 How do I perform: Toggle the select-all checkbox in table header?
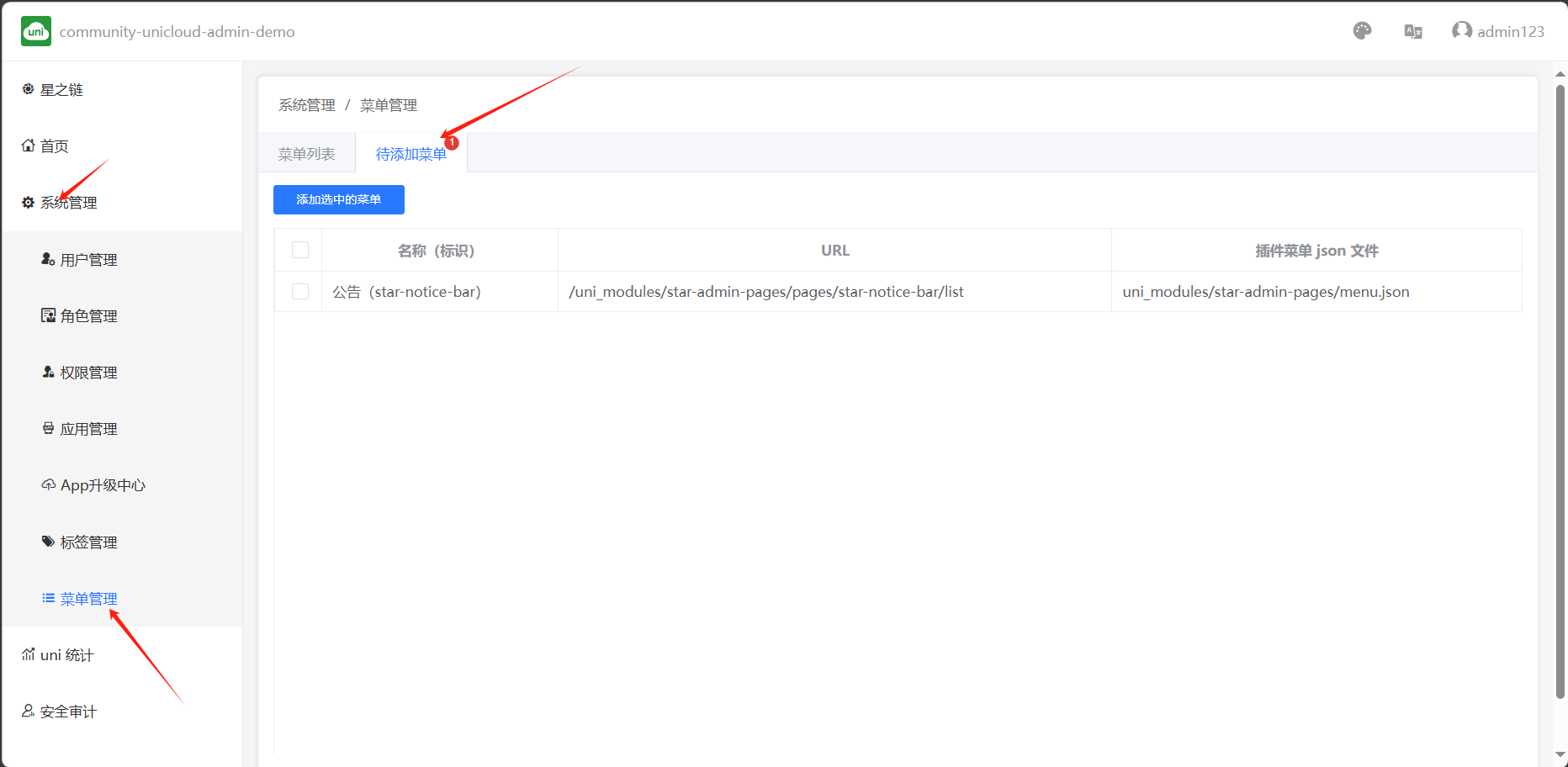point(300,250)
